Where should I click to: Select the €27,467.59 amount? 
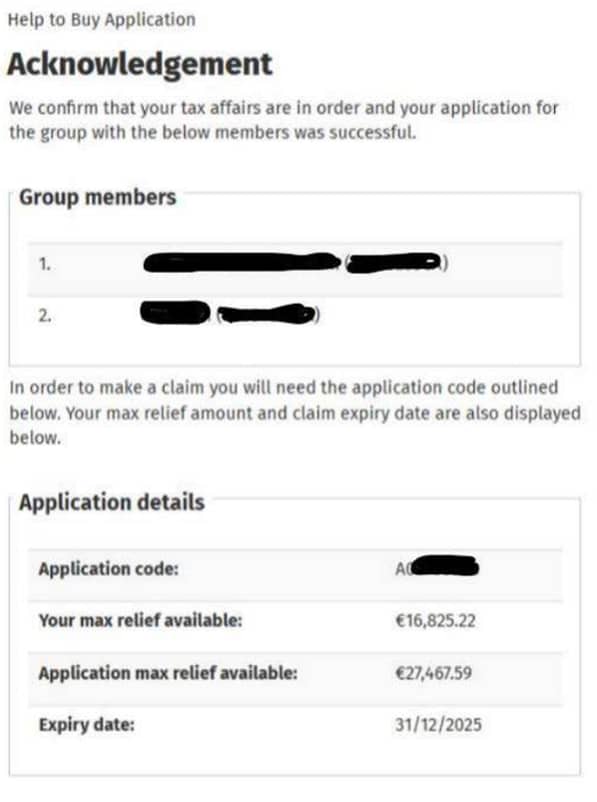(433, 673)
